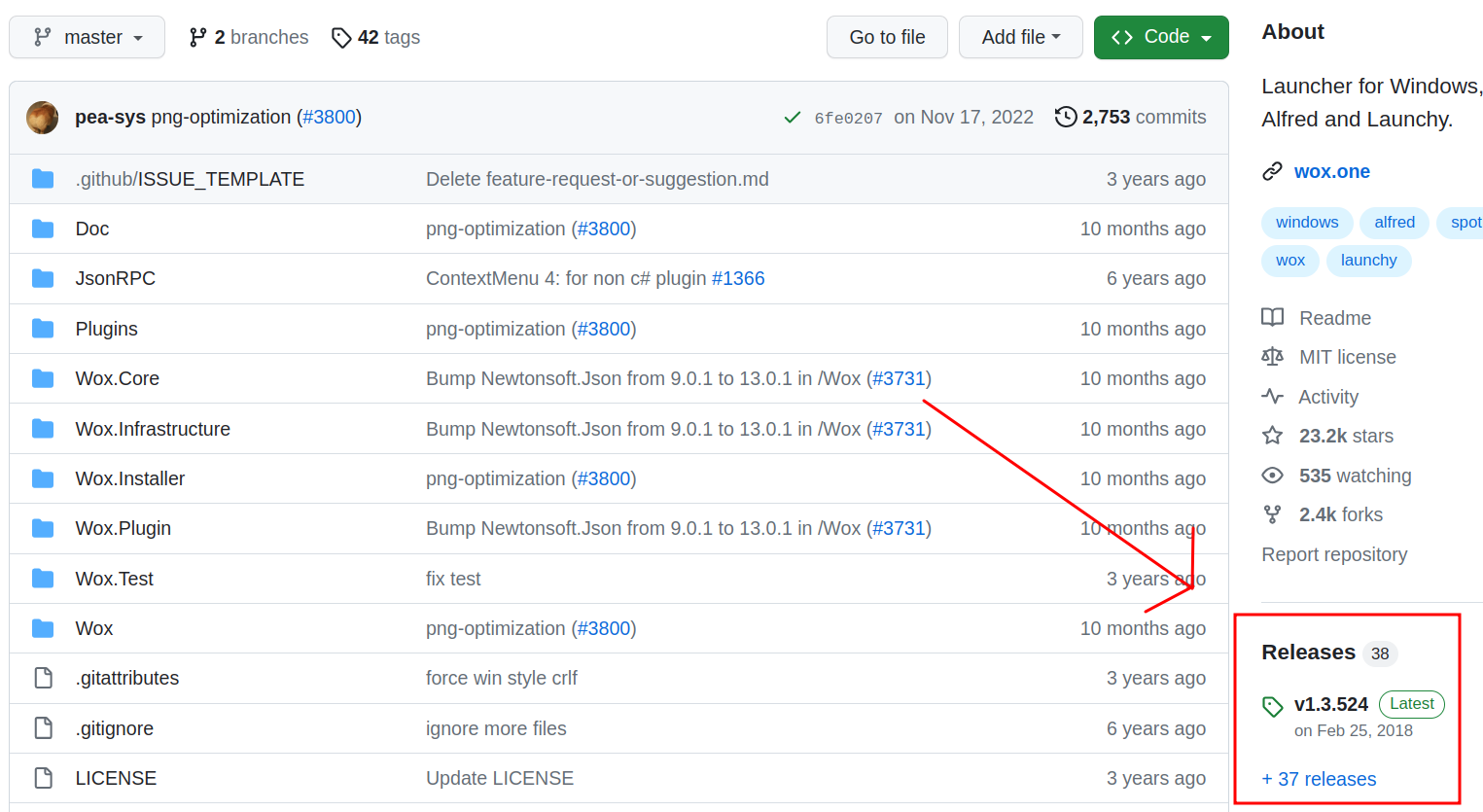Select the alfred topic tag
This screenshot has height=812, width=1483.
(1395, 223)
